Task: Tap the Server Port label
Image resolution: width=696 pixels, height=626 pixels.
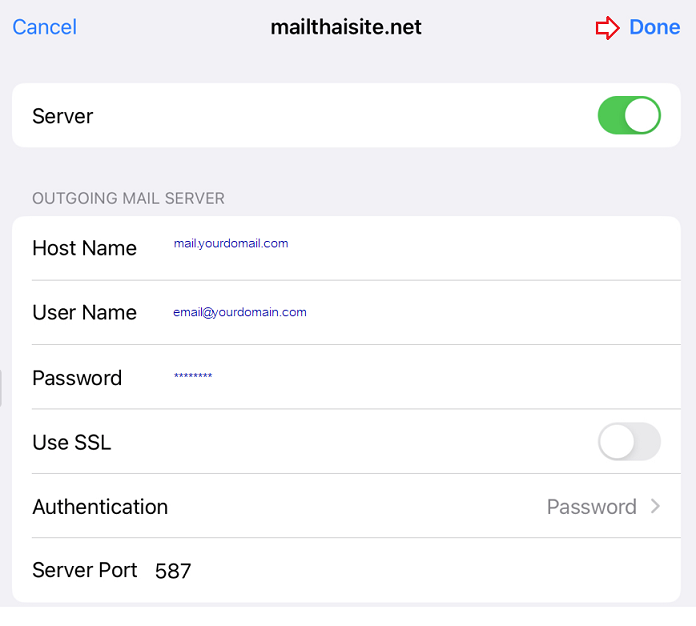Action: [85, 570]
